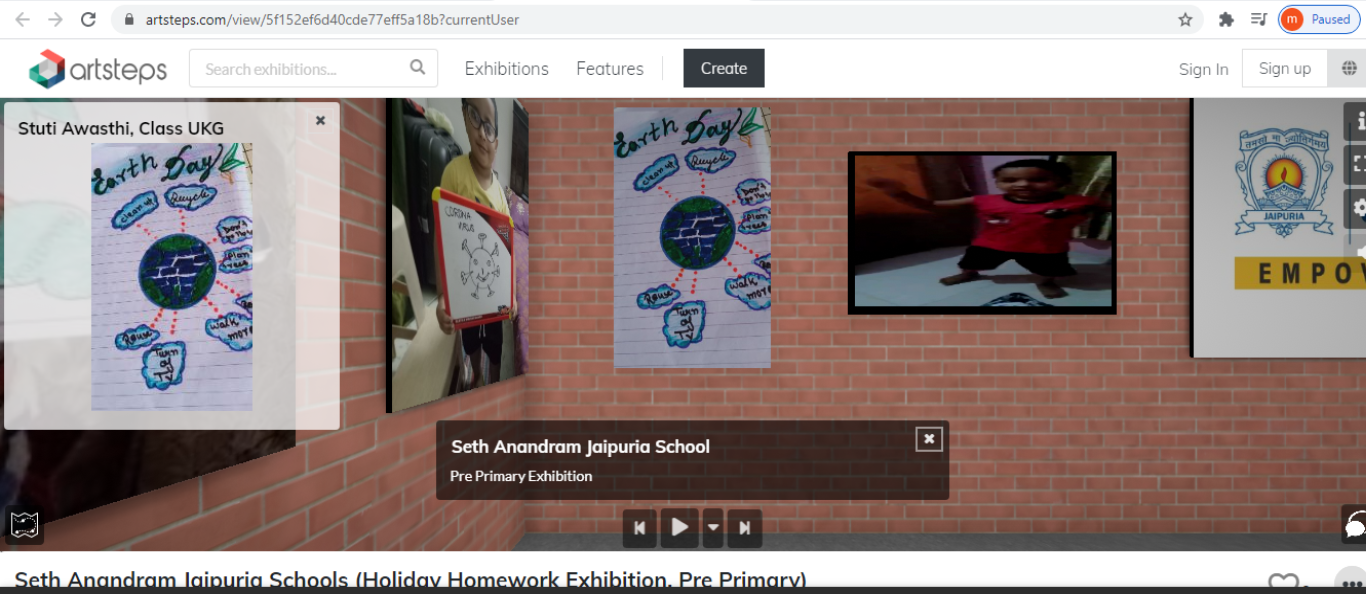The width and height of the screenshot is (1366, 594).
Task: Open the Sign In link
Action: pos(1203,69)
